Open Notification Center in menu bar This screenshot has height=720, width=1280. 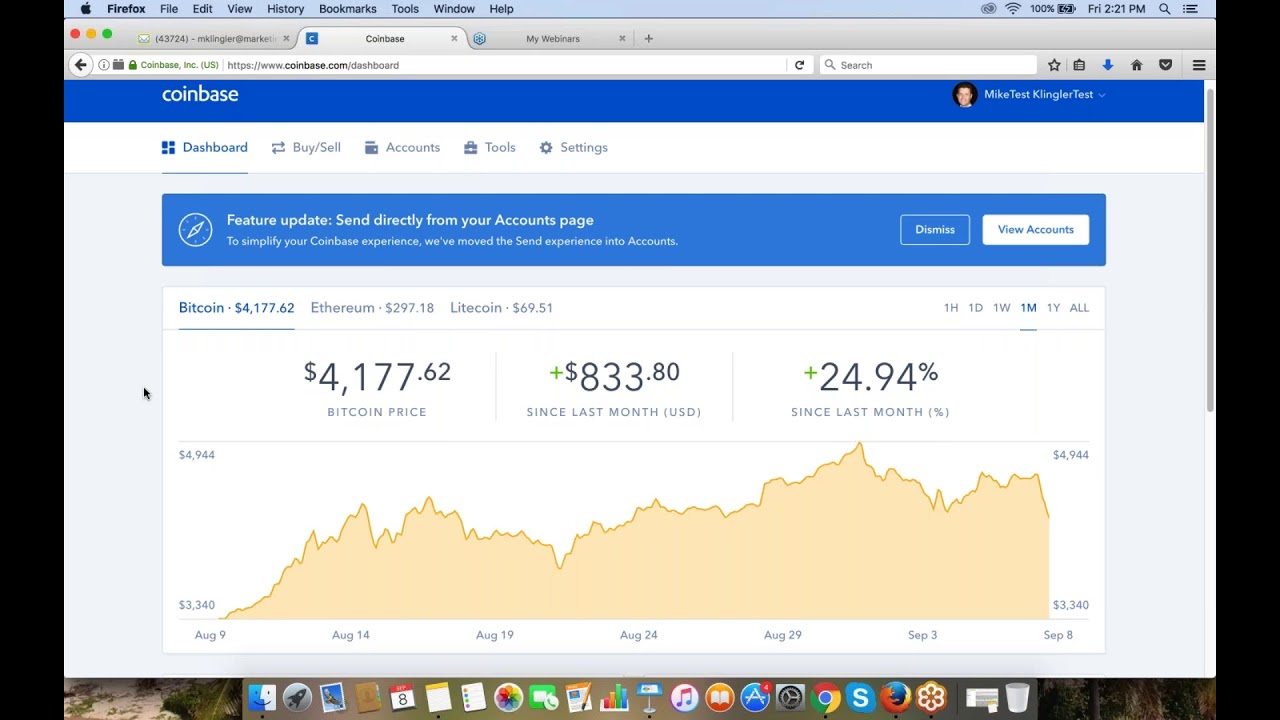coord(1190,9)
